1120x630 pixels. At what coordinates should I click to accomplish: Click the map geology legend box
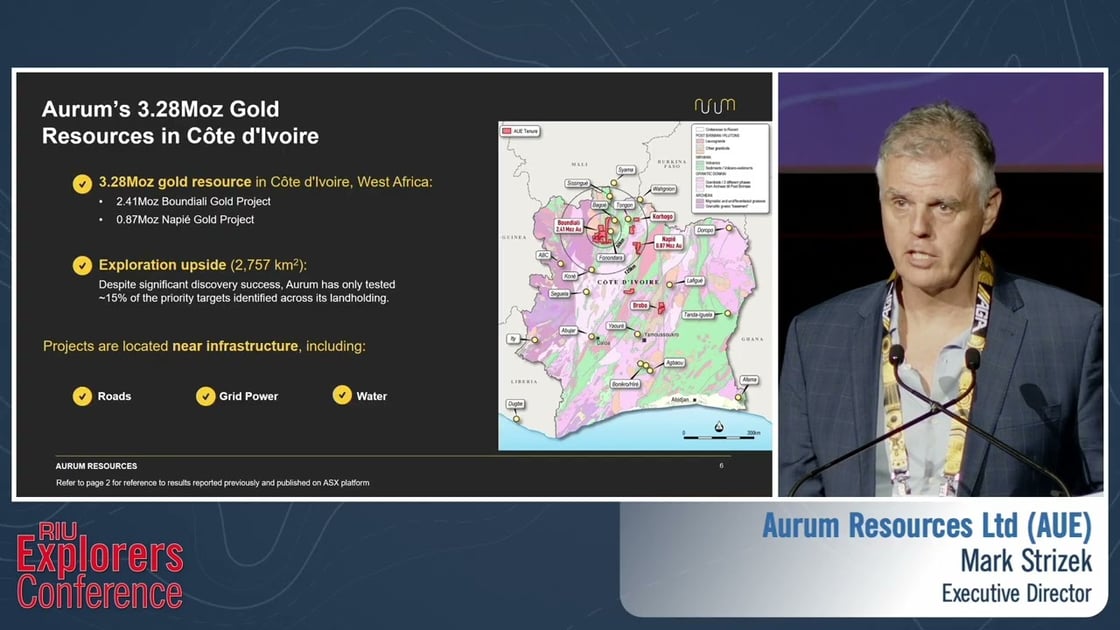click(731, 165)
